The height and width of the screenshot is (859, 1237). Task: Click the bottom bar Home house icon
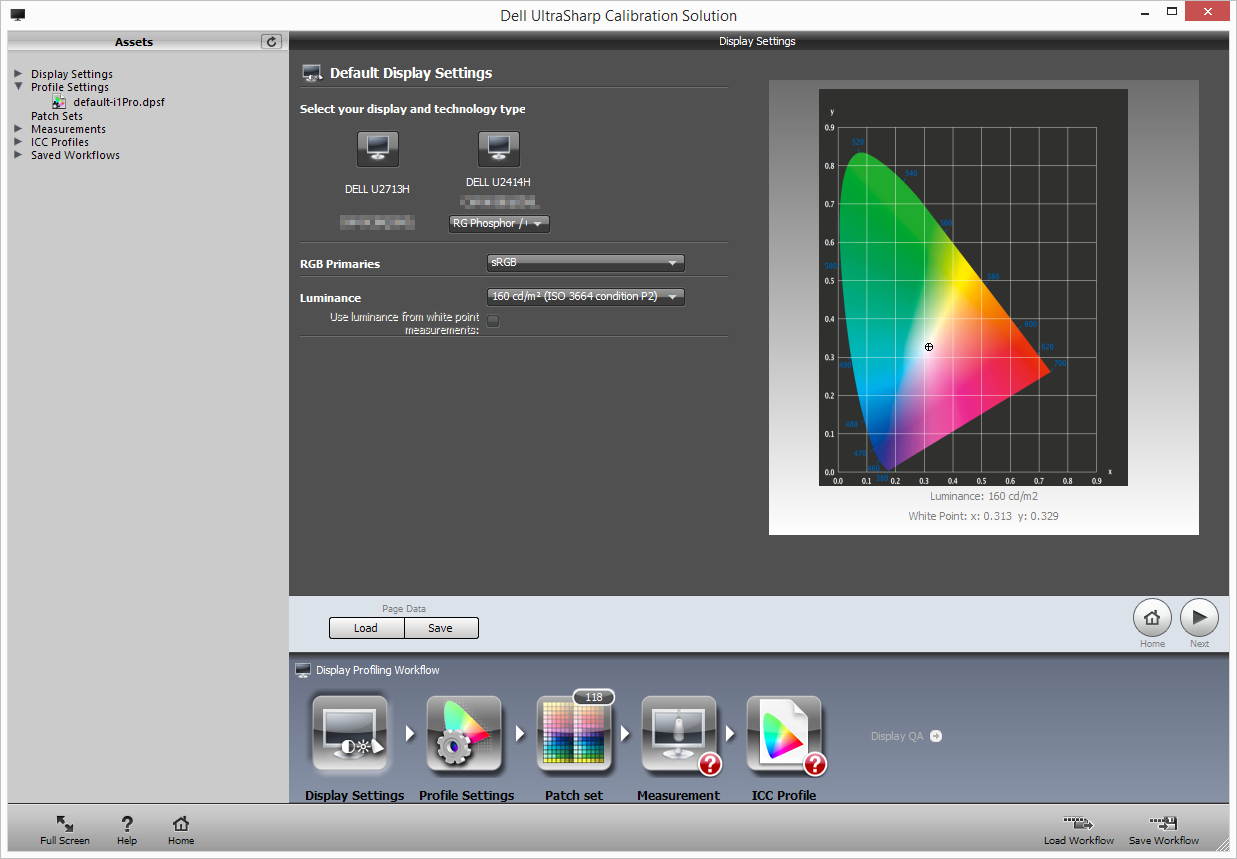point(181,823)
